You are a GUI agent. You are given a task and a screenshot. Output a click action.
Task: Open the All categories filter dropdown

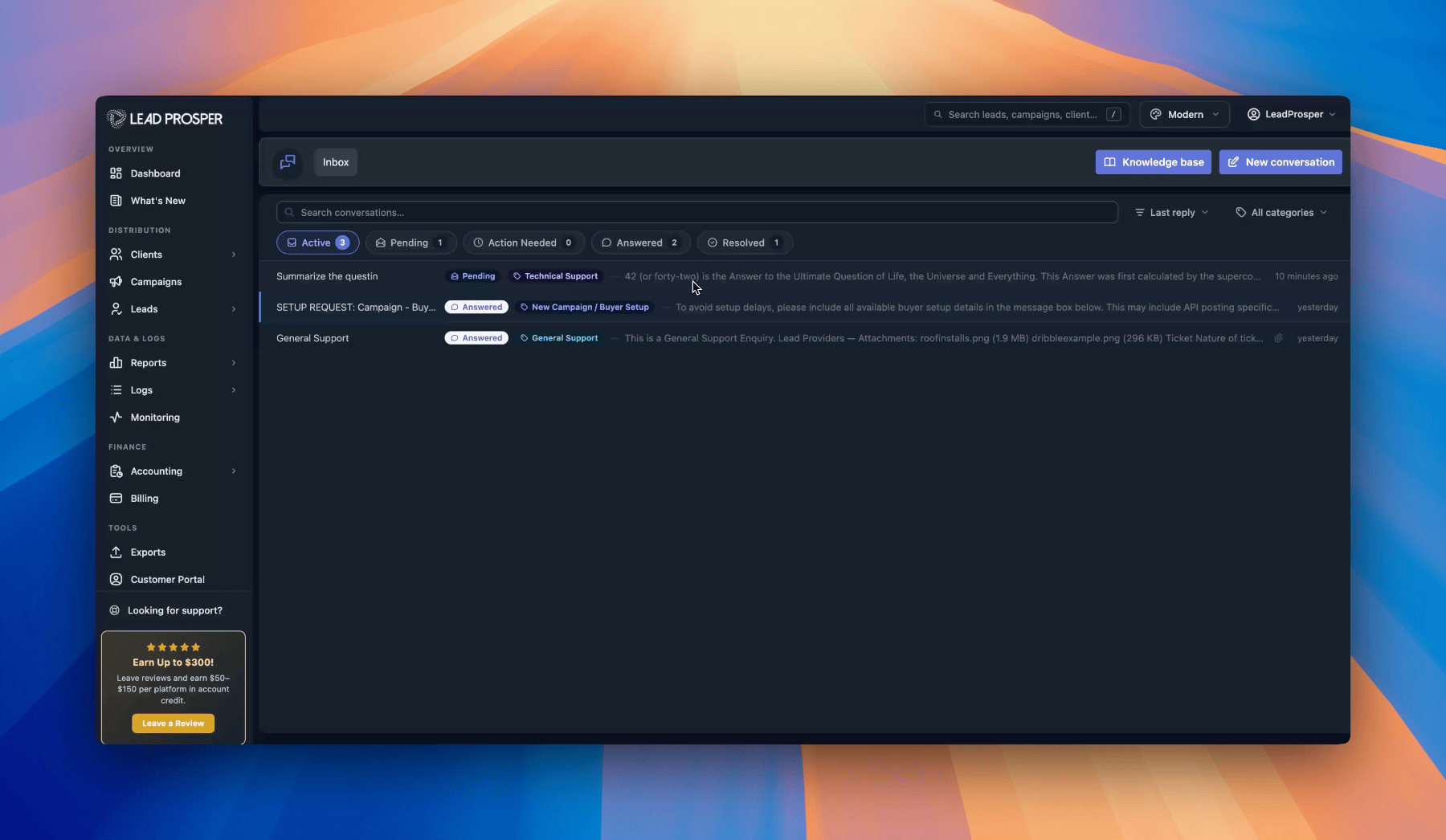tap(1281, 213)
